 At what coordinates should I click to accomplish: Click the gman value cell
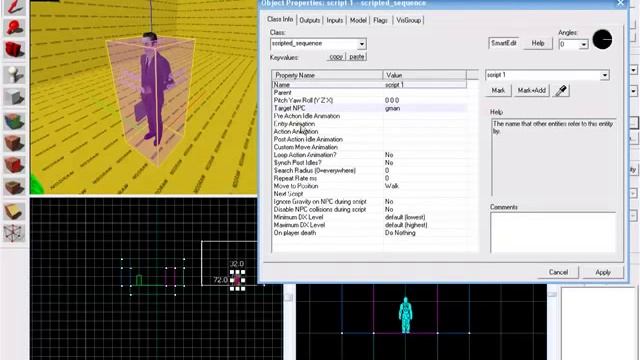click(x=425, y=108)
